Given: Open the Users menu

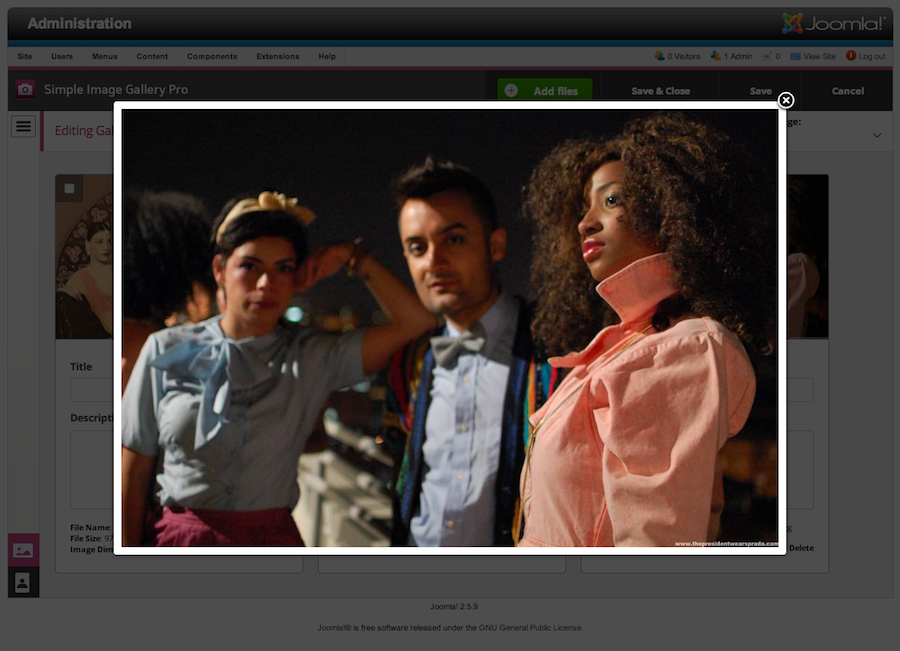Looking at the screenshot, I should coord(62,56).
